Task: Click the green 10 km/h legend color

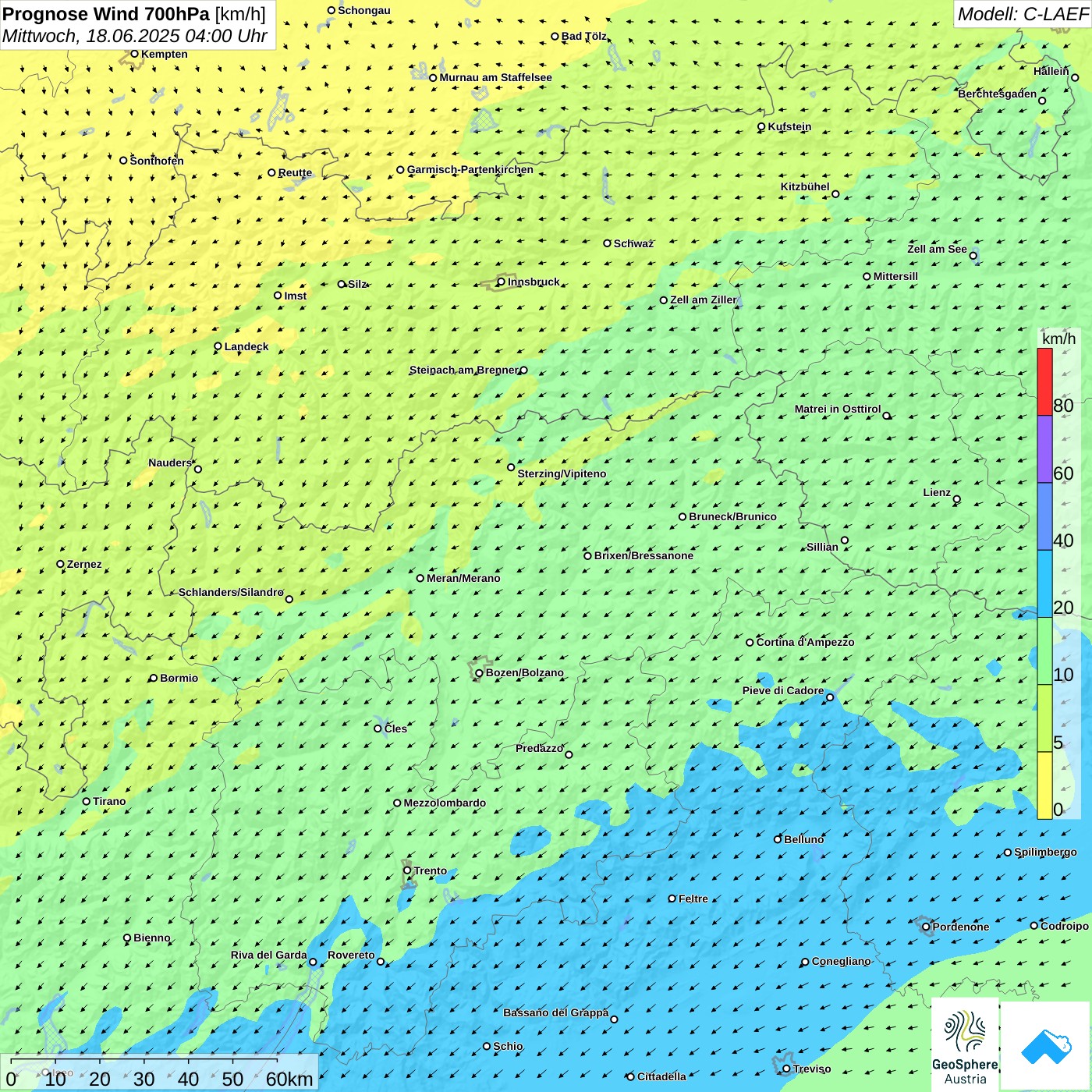Action: point(1044,651)
